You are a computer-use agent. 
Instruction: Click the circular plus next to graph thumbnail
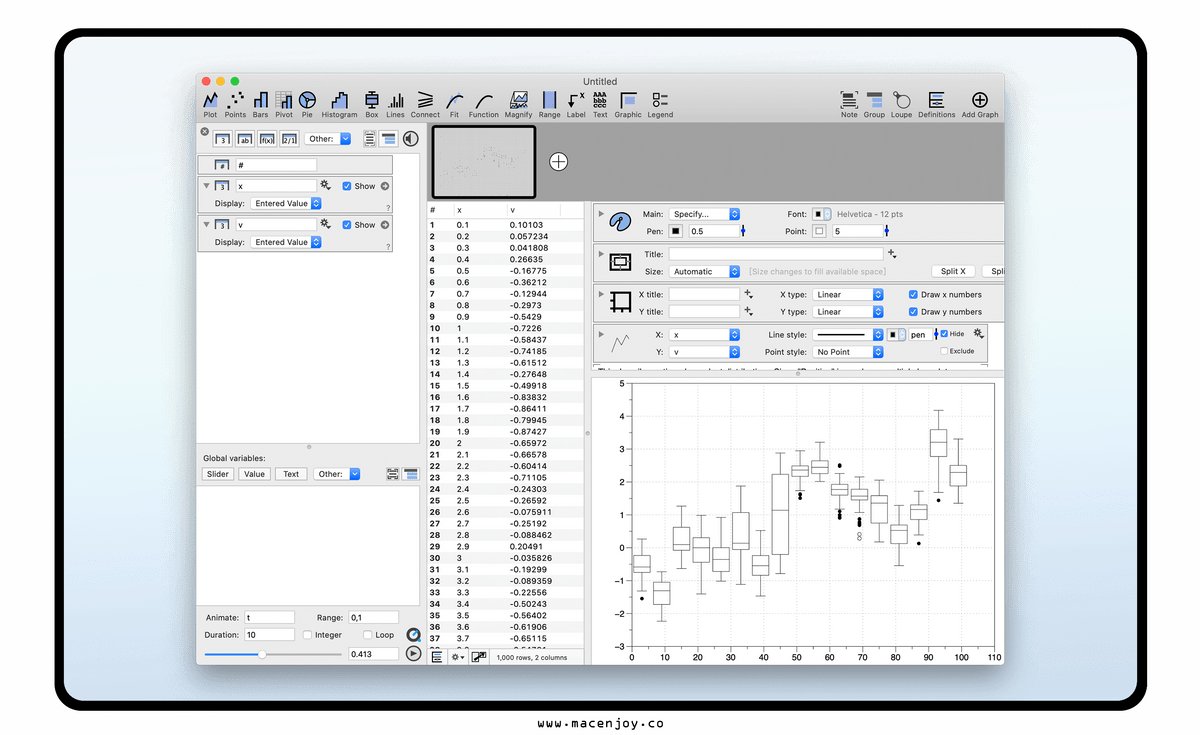tap(558, 161)
